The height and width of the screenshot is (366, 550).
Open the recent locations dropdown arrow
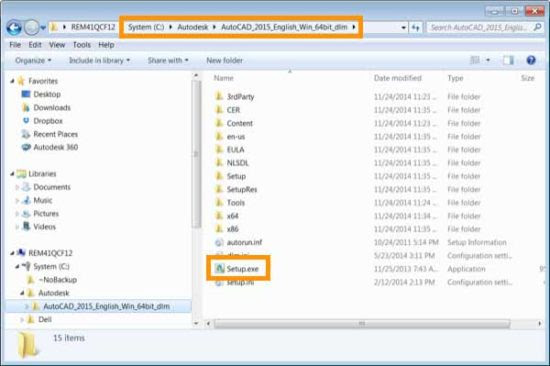pyautogui.click(x=43, y=27)
